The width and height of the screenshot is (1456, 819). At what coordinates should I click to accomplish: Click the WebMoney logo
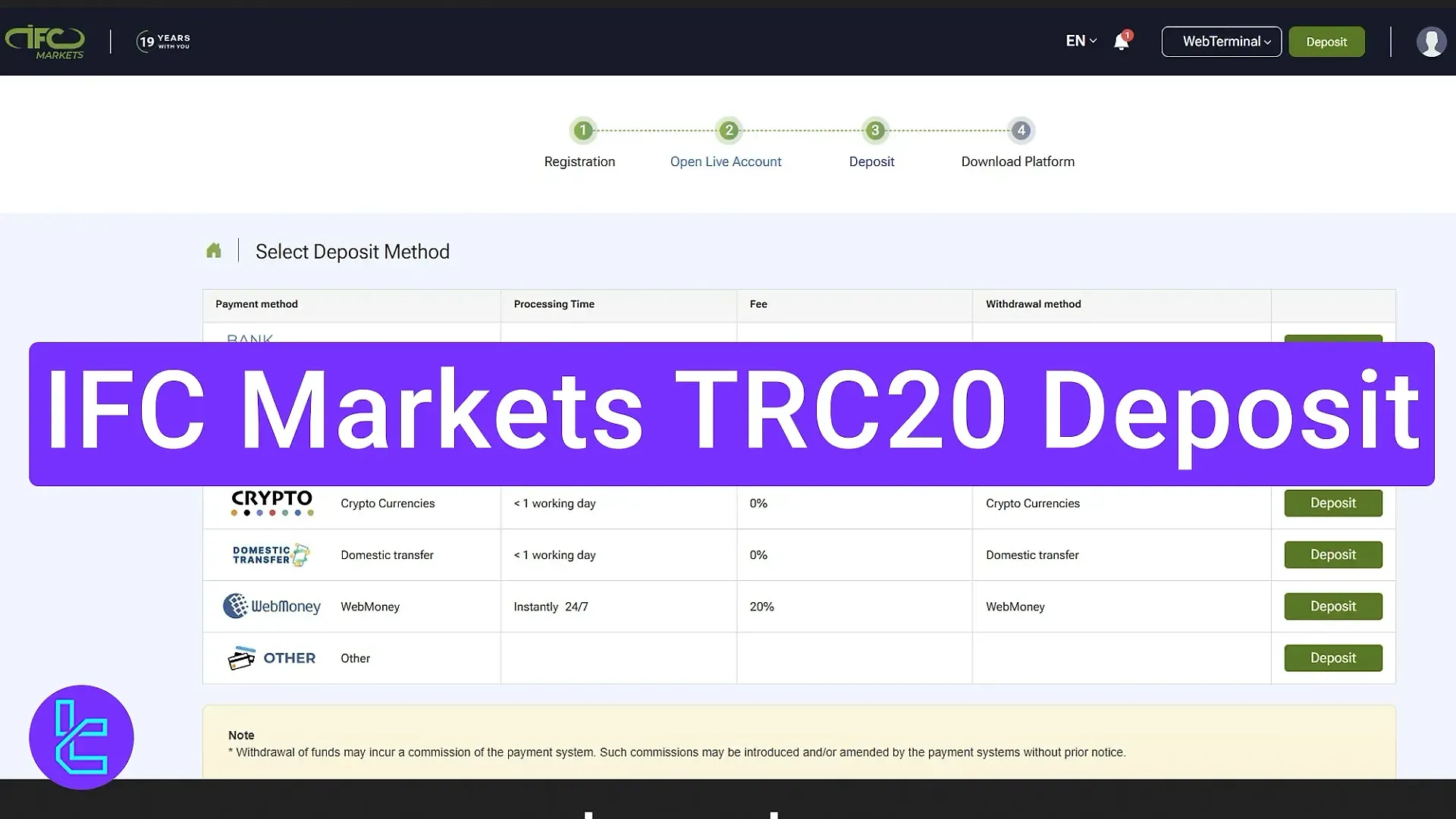(271, 606)
